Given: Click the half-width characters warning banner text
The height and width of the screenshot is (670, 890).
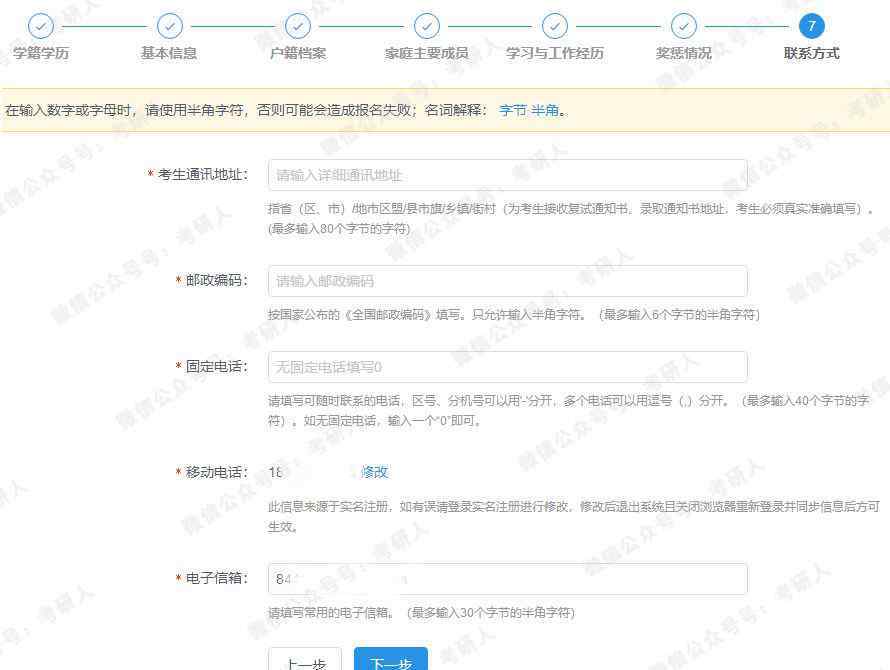Looking at the screenshot, I should click(x=286, y=110).
